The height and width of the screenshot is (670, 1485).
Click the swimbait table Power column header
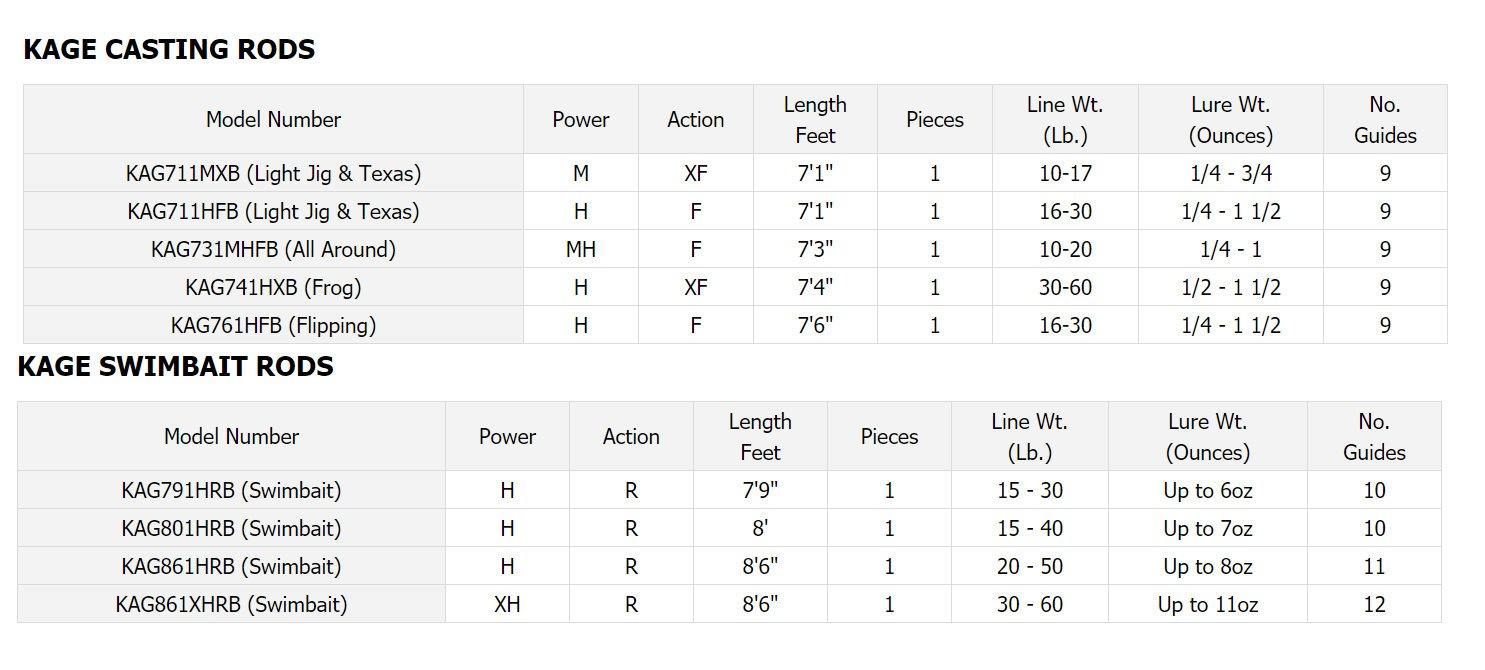[507, 436]
